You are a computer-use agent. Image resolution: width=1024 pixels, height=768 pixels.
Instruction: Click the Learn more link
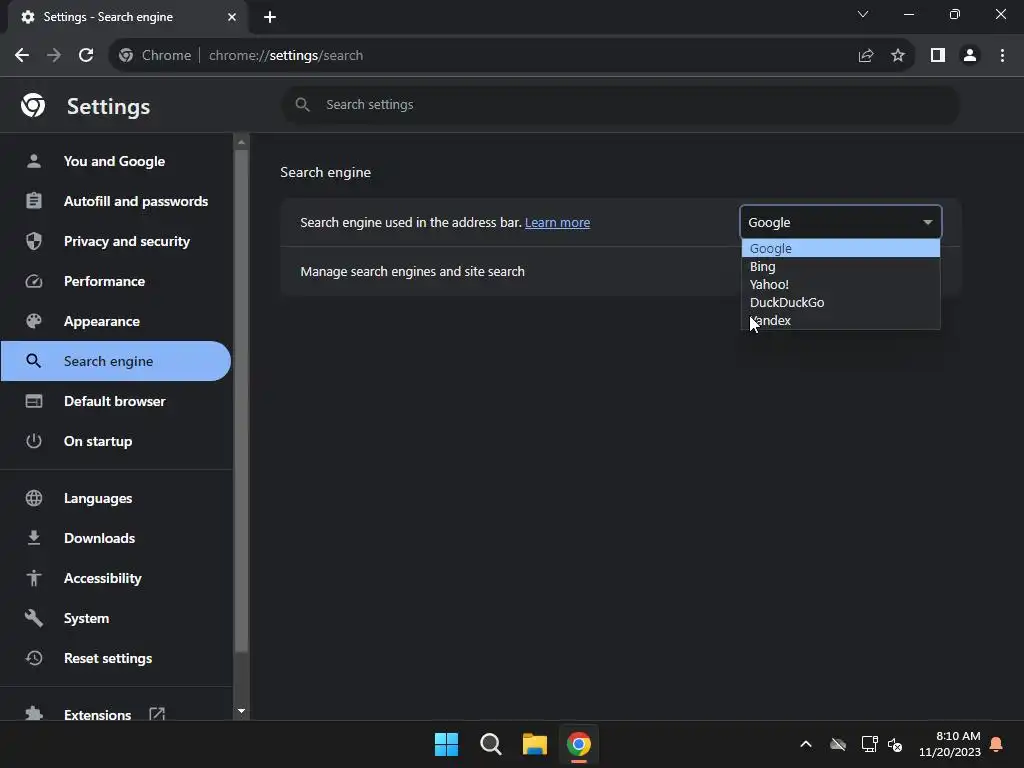pyautogui.click(x=557, y=223)
